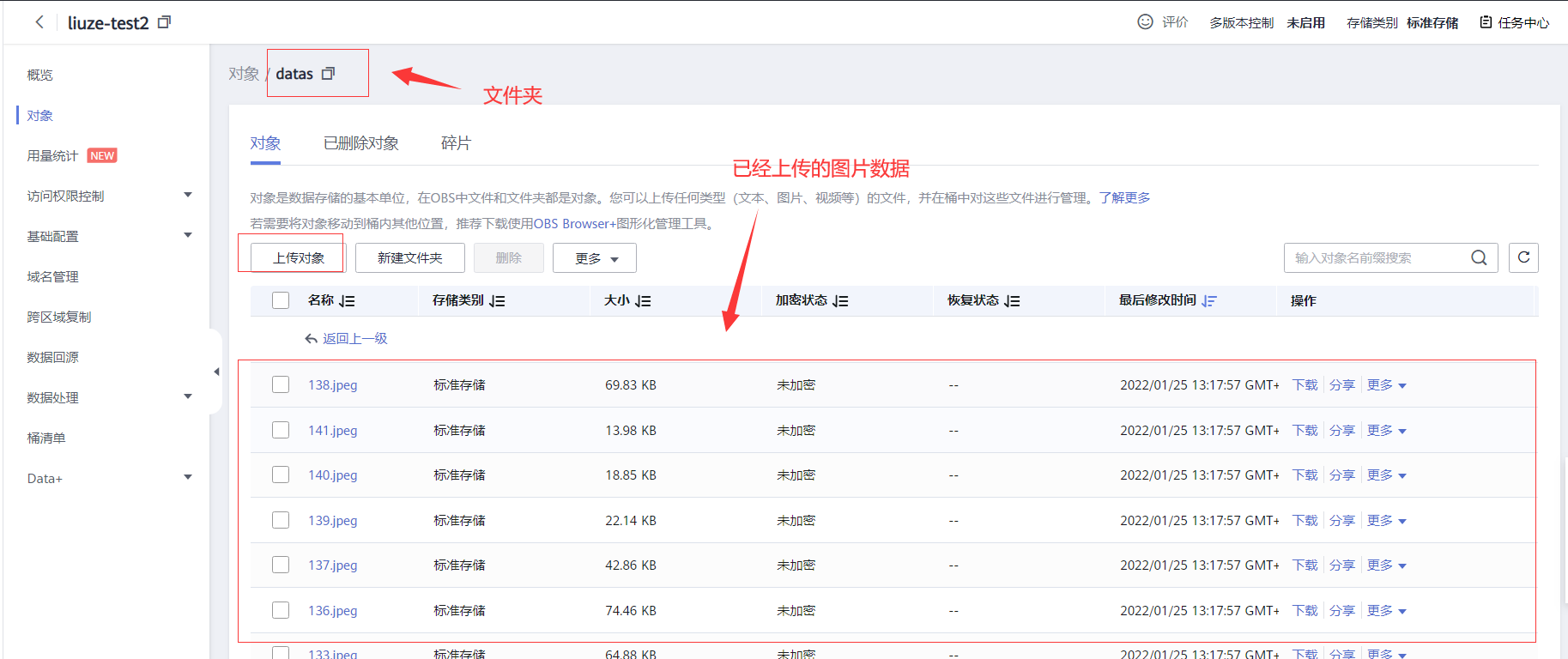Sort by last modified time icon

pyautogui.click(x=1209, y=301)
